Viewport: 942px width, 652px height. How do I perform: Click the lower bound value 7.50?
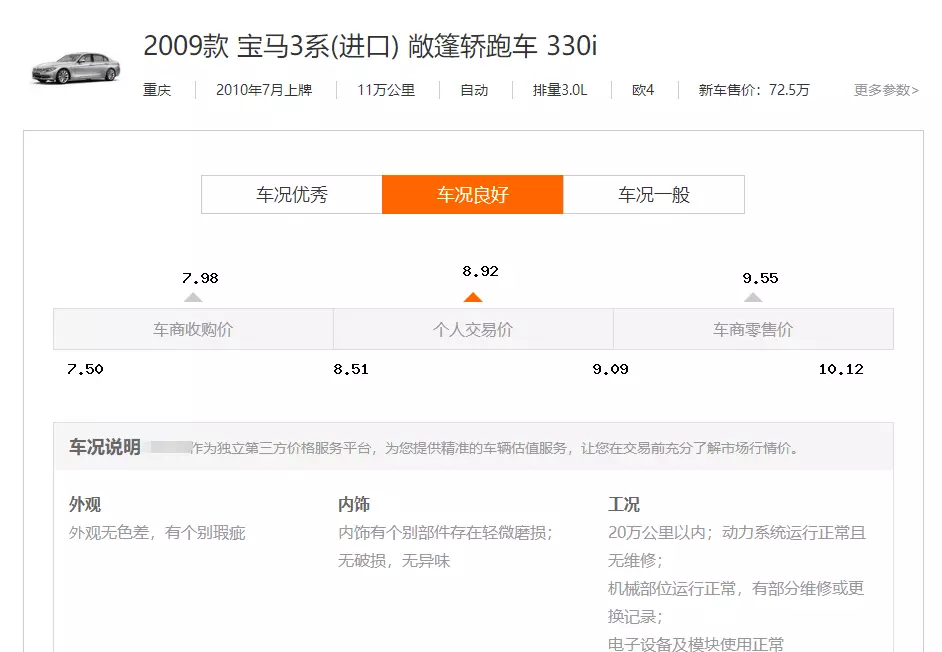point(85,369)
